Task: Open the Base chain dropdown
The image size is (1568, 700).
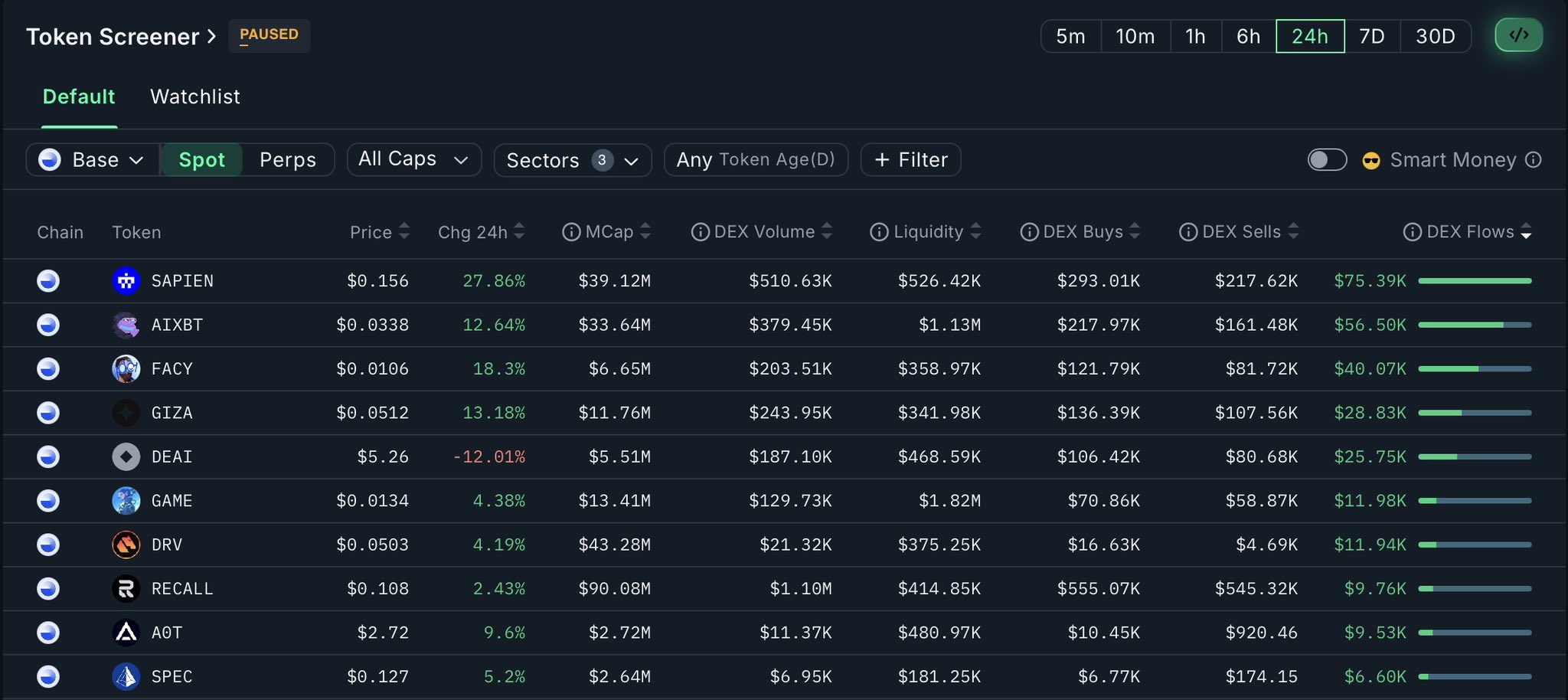Action: 93,159
